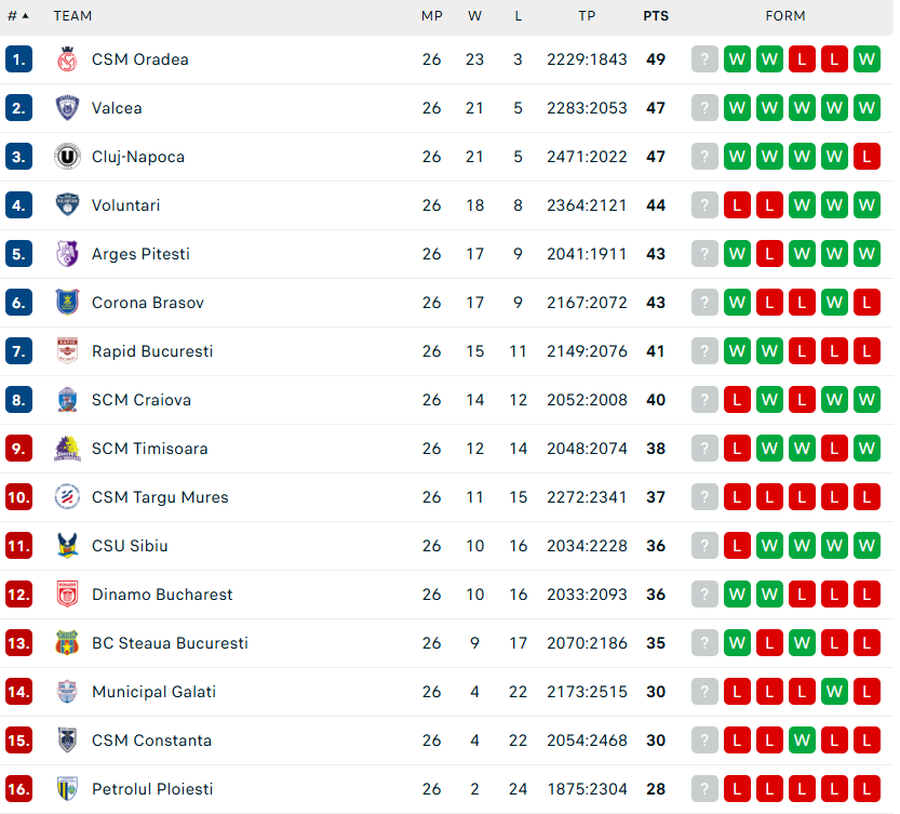
Task: Click the SCM Timisoara team logo
Action: (x=67, y=449)
